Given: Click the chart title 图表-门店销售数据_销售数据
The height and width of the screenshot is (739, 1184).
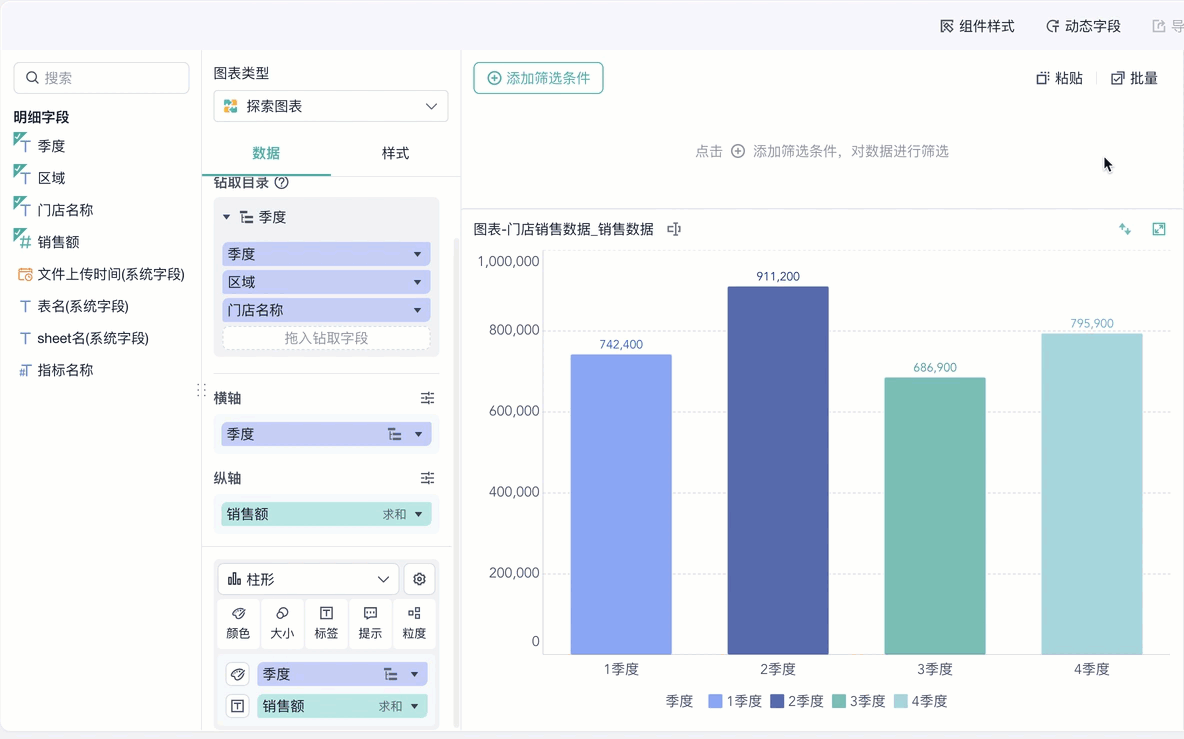Looking at the screenshot, I should [563, 229].
